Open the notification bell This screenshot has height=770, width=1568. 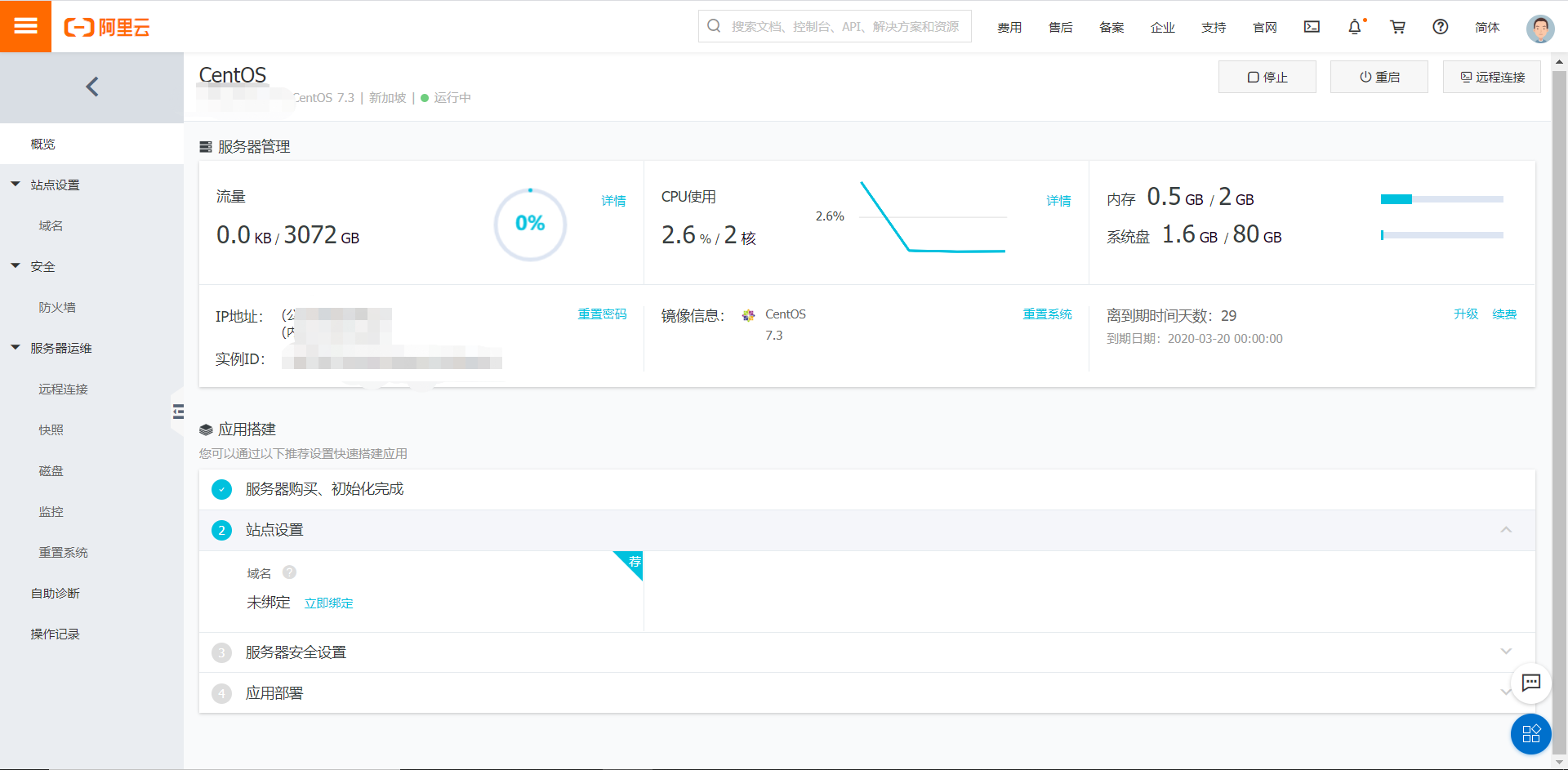tap(1355, 27)
